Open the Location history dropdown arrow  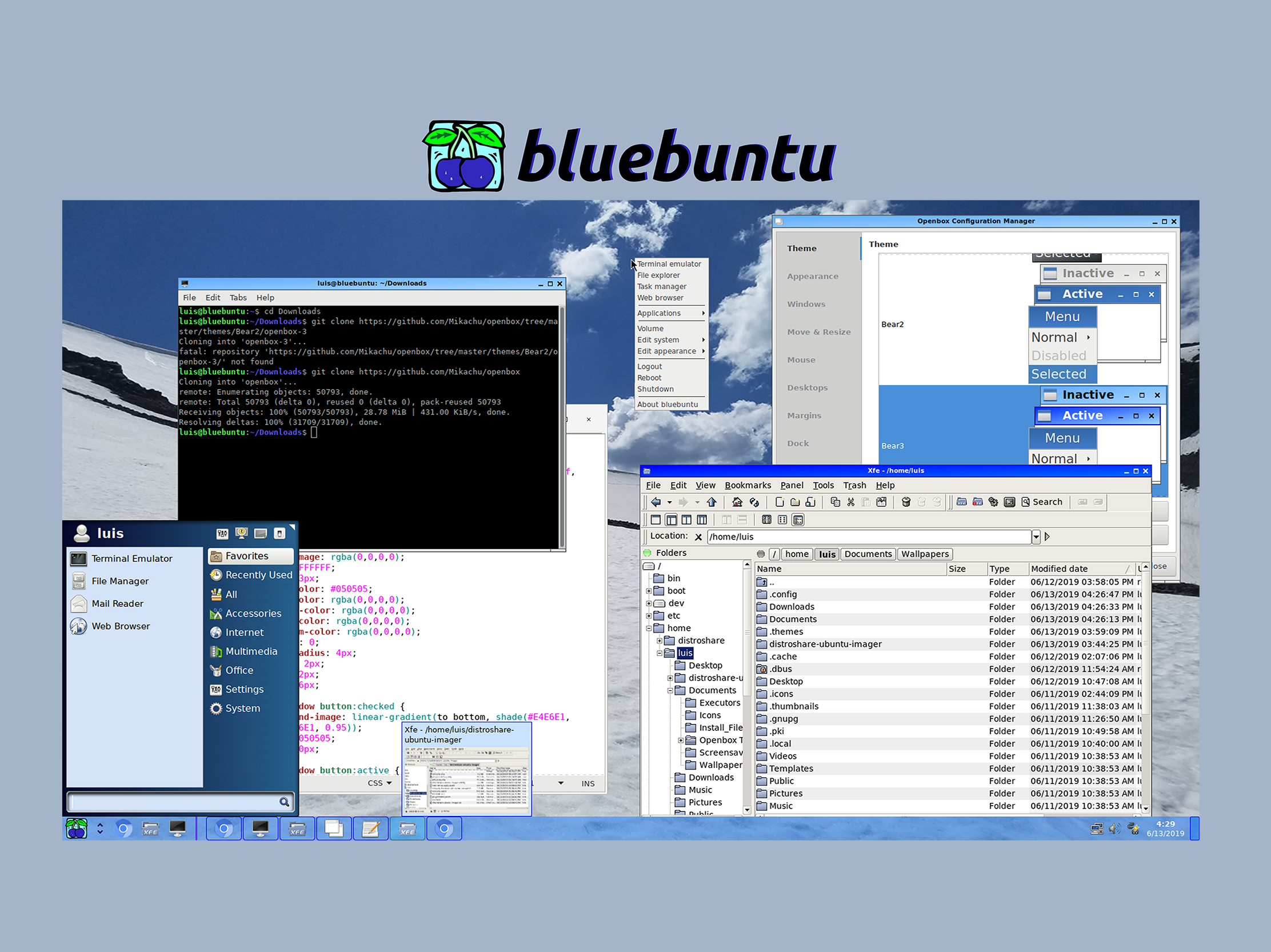(1036, 537)
